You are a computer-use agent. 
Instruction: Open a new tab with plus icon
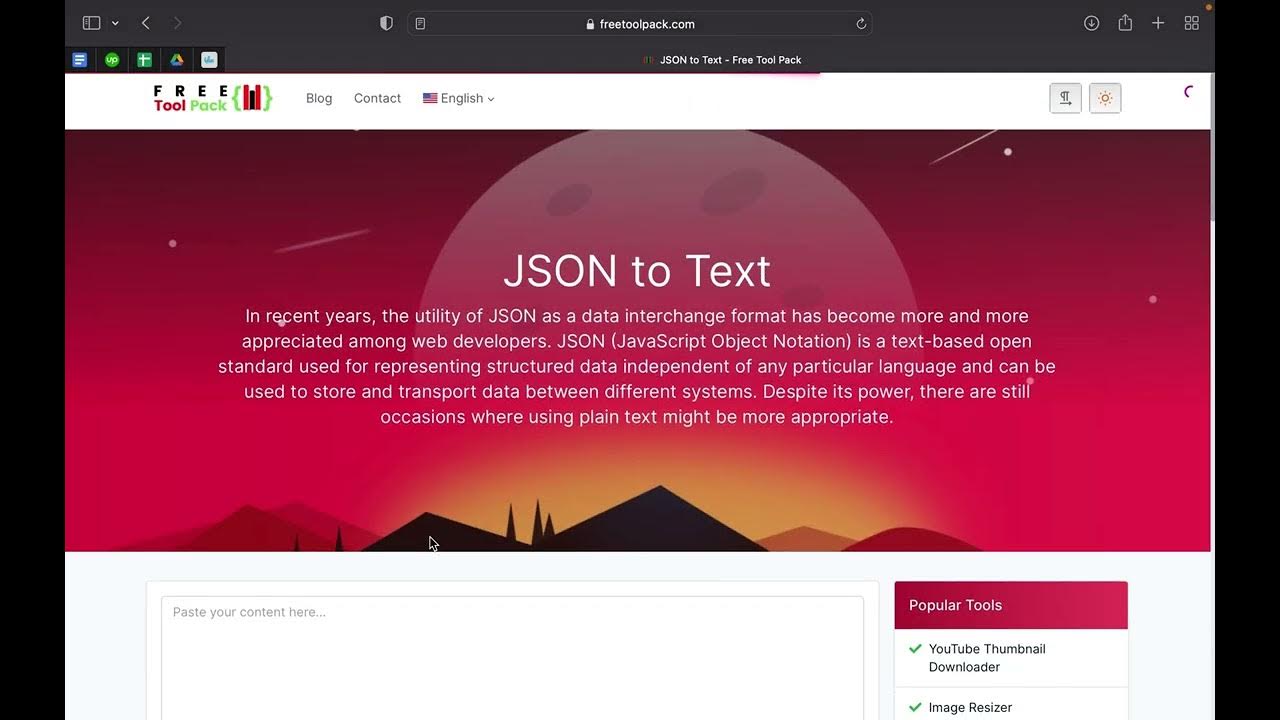pyautogui.click(x=1158, y=23)
